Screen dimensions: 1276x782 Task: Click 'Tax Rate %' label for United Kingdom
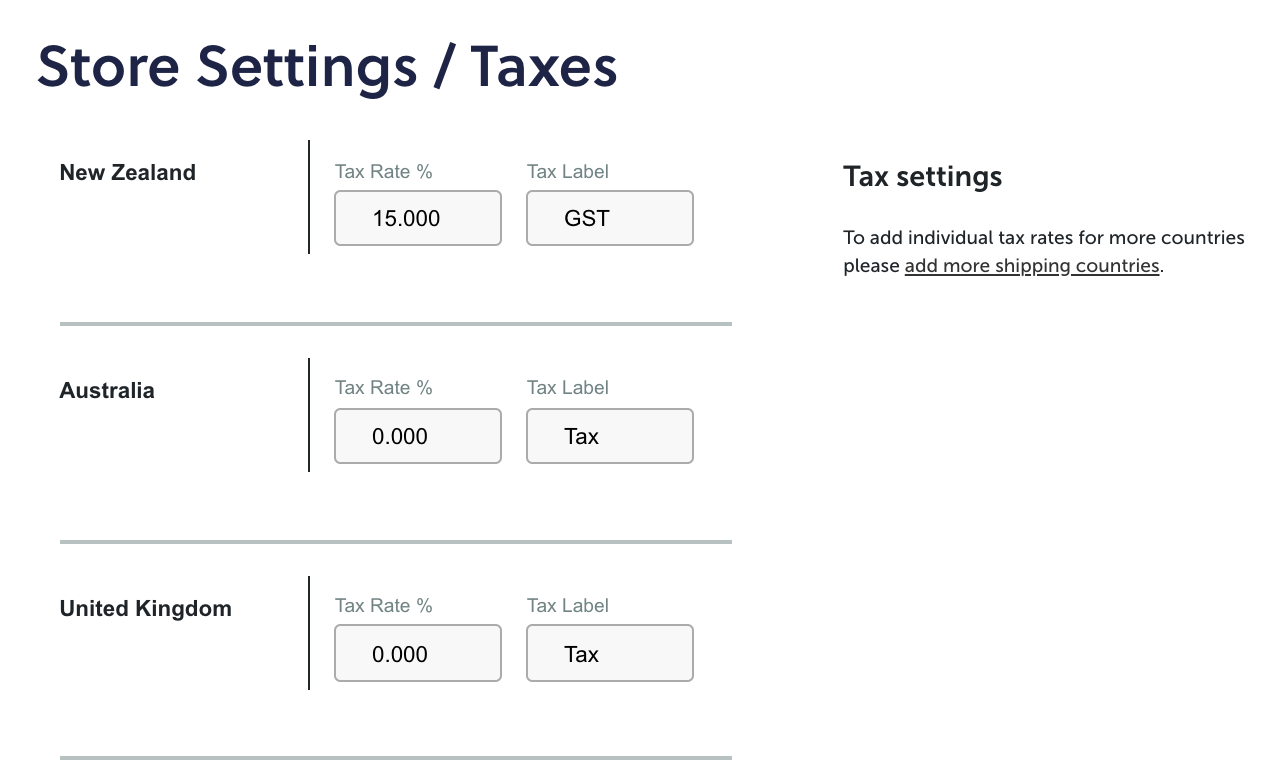coord(384,606)
